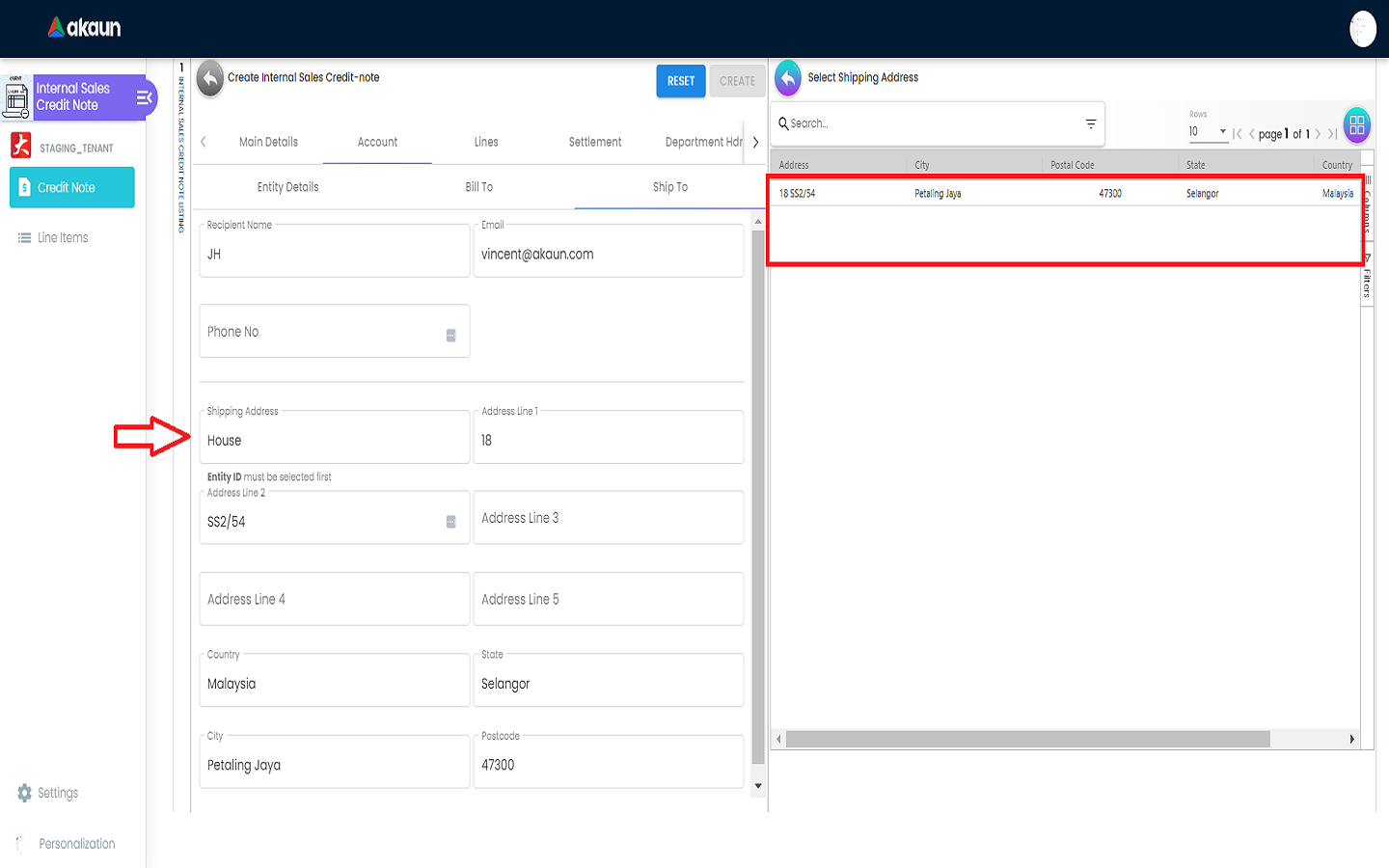Open Line Items in the sidebar
The image size is (1389, 868).
pos(63,238)
